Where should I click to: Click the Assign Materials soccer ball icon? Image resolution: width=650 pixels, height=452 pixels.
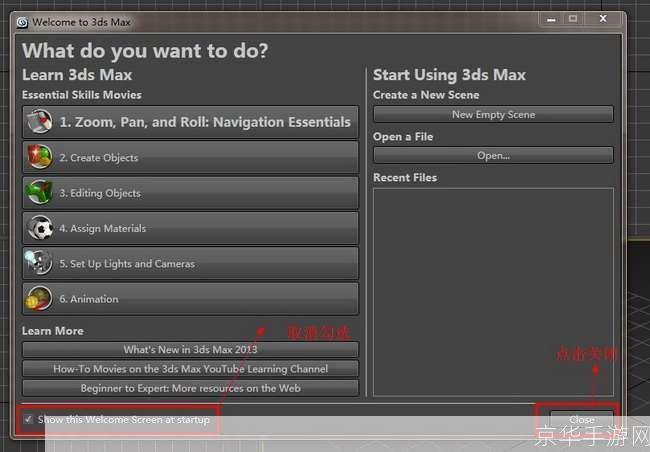(x=40, y=228)
